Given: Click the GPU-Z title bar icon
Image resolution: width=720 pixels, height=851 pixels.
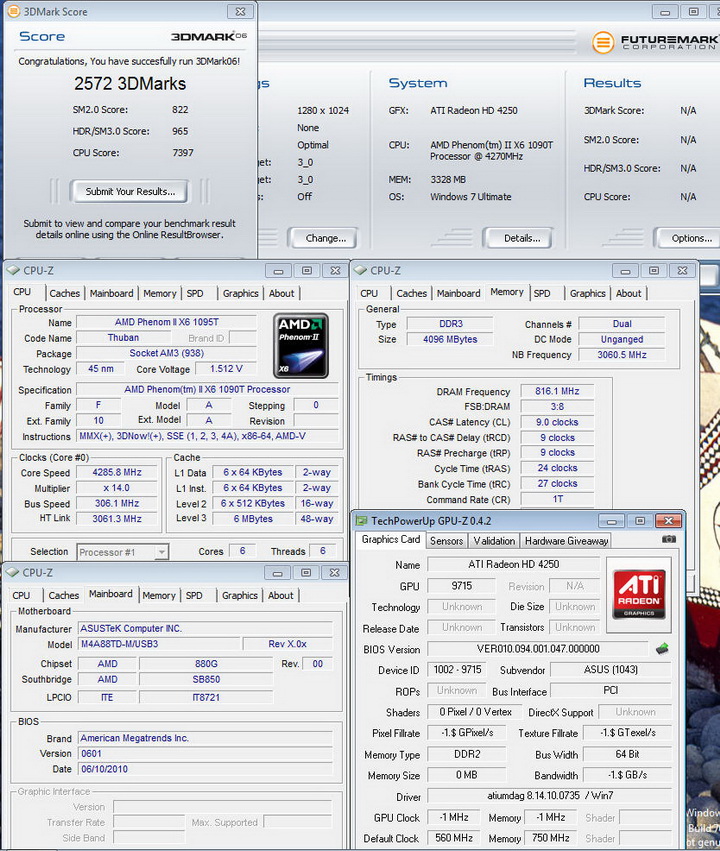Looking at the screenshot, I should pos(361,520).
